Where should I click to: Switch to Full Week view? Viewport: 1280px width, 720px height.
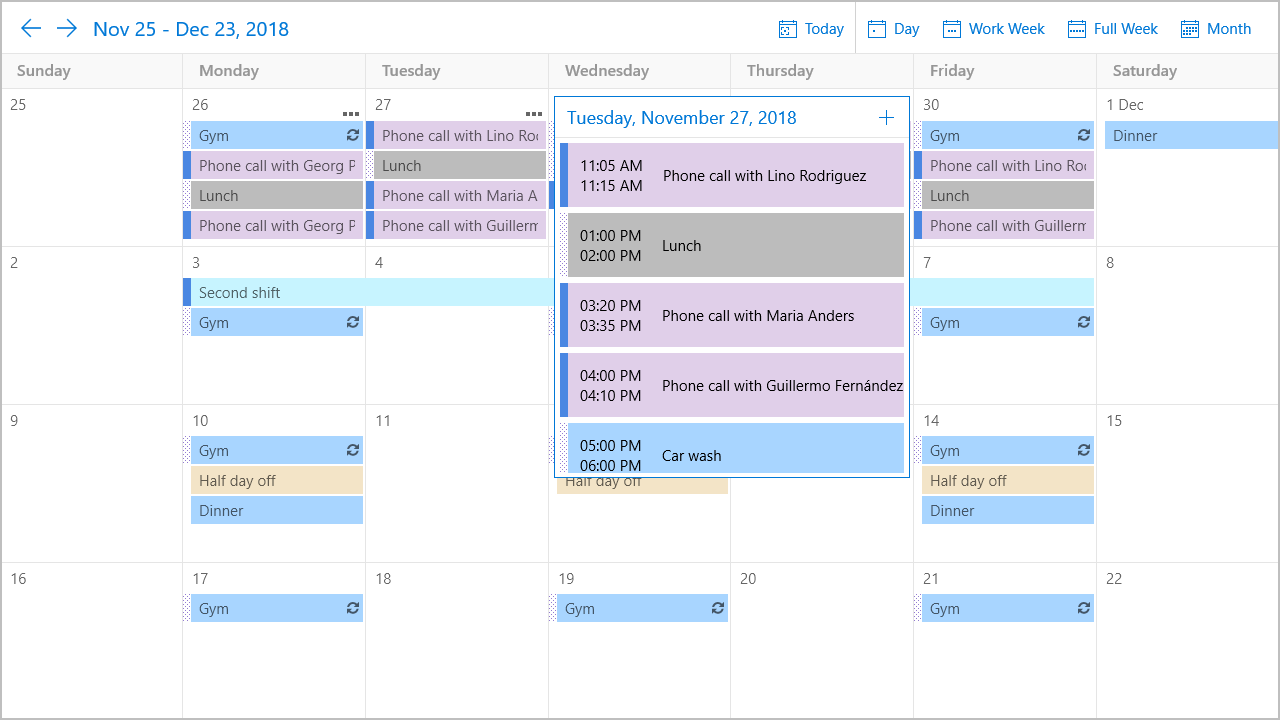tap(1112, 29)
